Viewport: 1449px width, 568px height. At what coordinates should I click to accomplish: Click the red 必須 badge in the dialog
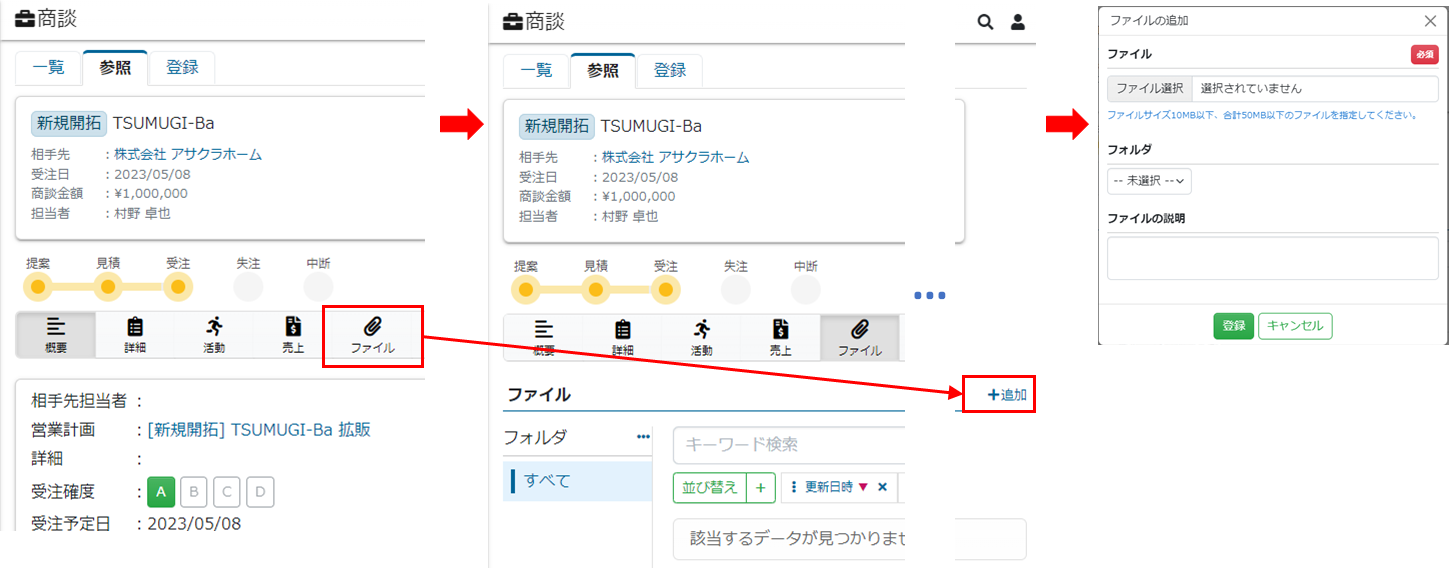[x=1424, y=55]
